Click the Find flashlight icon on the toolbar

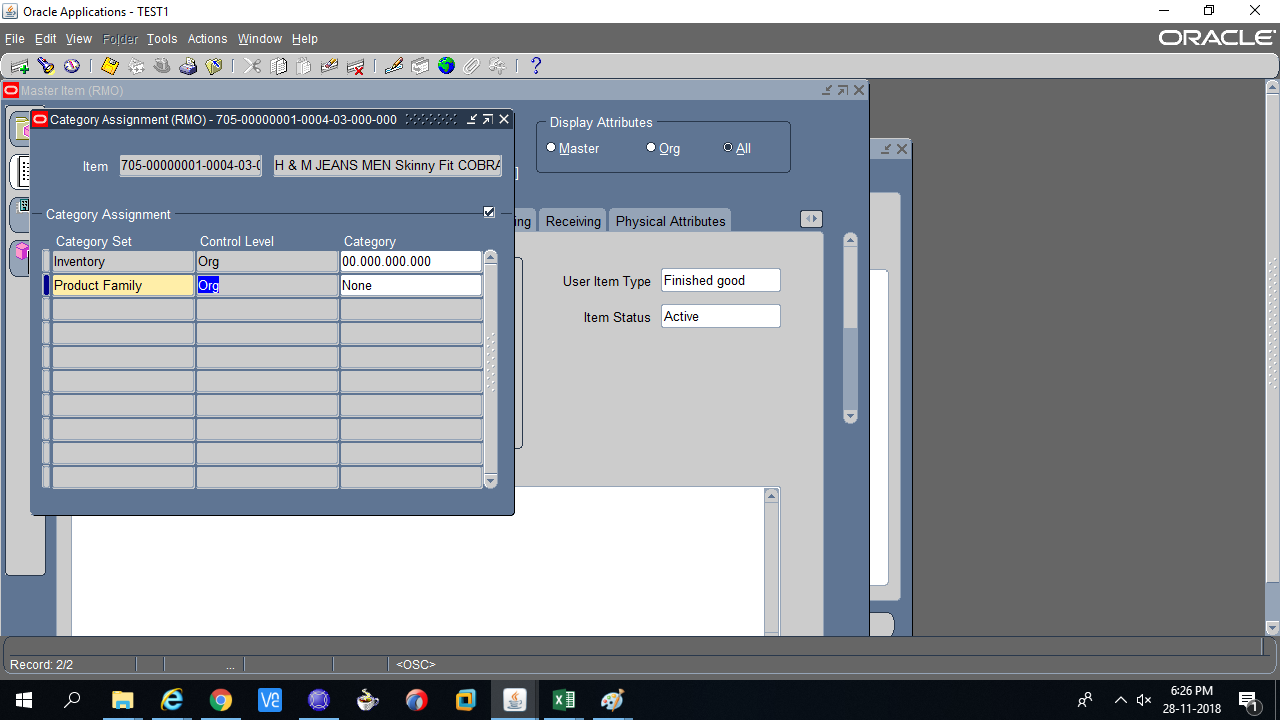pyautogui.click(x=46, y=65)
